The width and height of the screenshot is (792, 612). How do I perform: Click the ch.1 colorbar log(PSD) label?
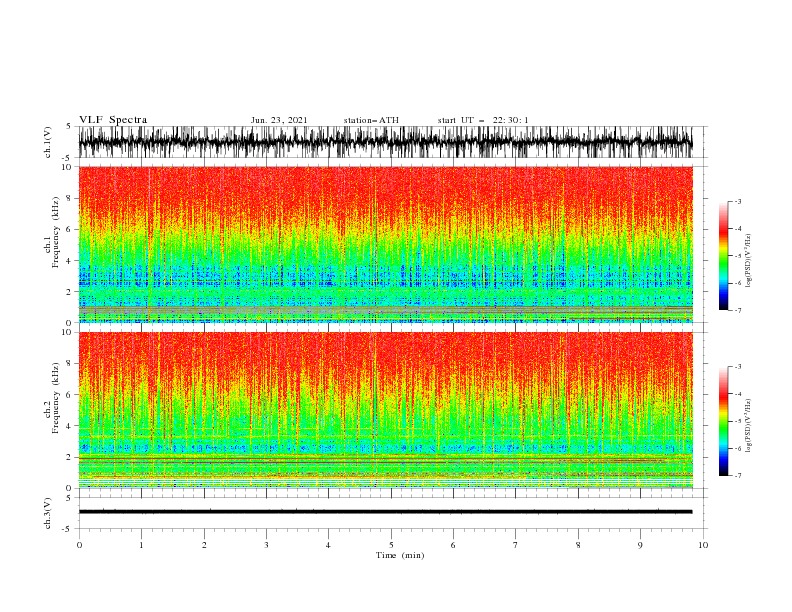click(749, 261)
